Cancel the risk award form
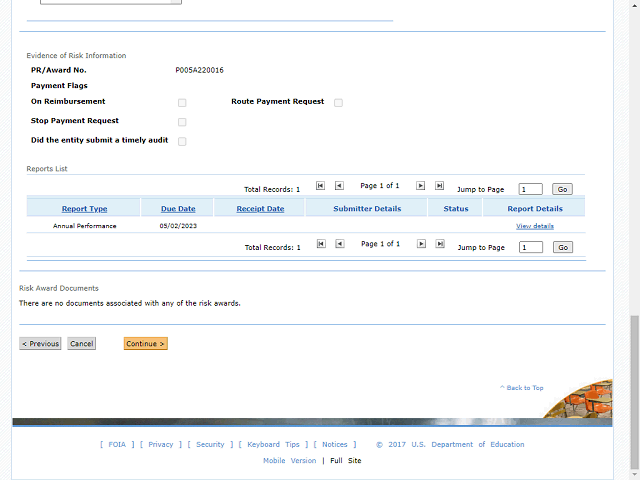Viewport: 640px width, 480px height. 82,344
